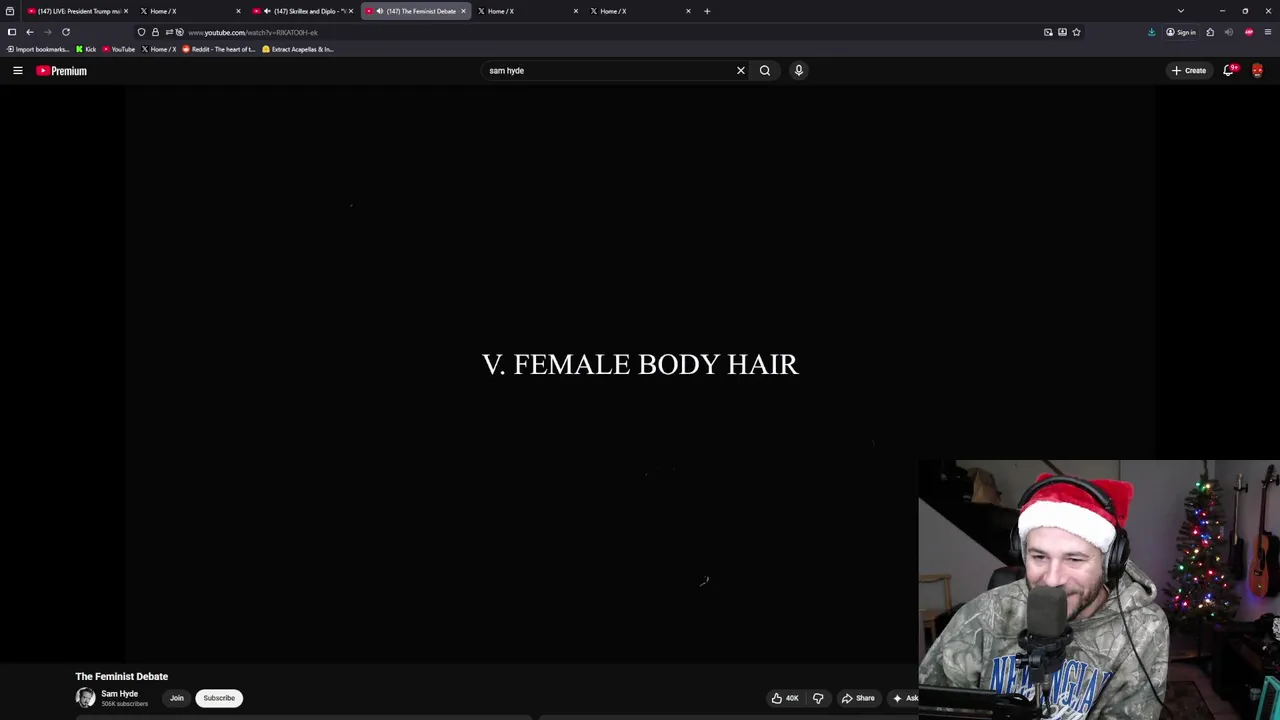Open Firefox View icon
This screenshot has width=1280, height=720.
pyautogui.click(x=10, y=11)
